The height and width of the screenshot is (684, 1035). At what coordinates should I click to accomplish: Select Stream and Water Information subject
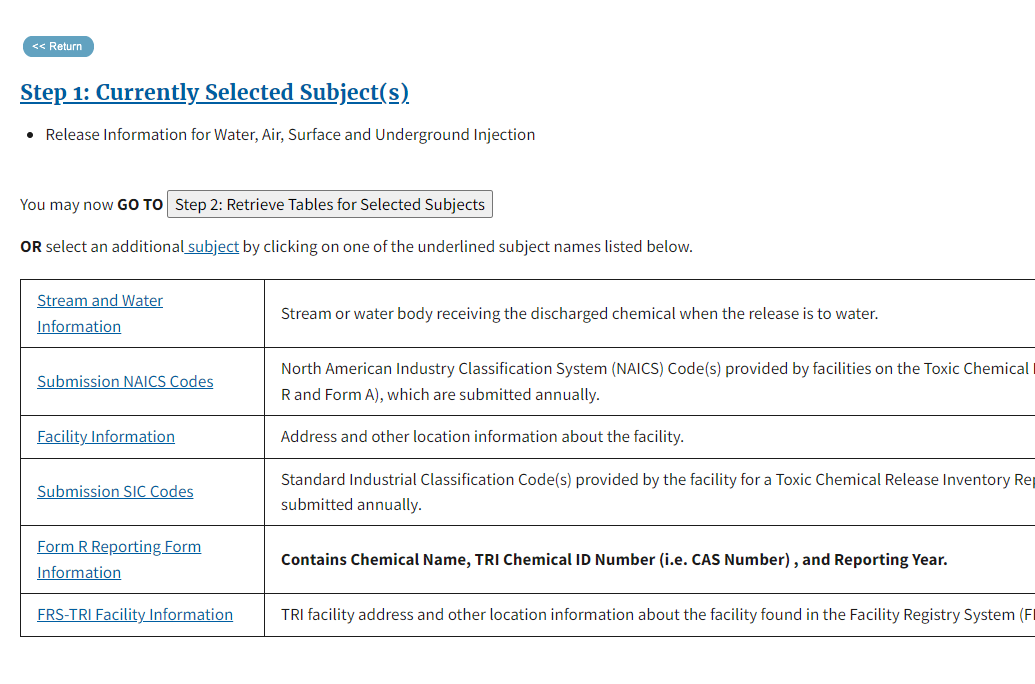point(99,313)
